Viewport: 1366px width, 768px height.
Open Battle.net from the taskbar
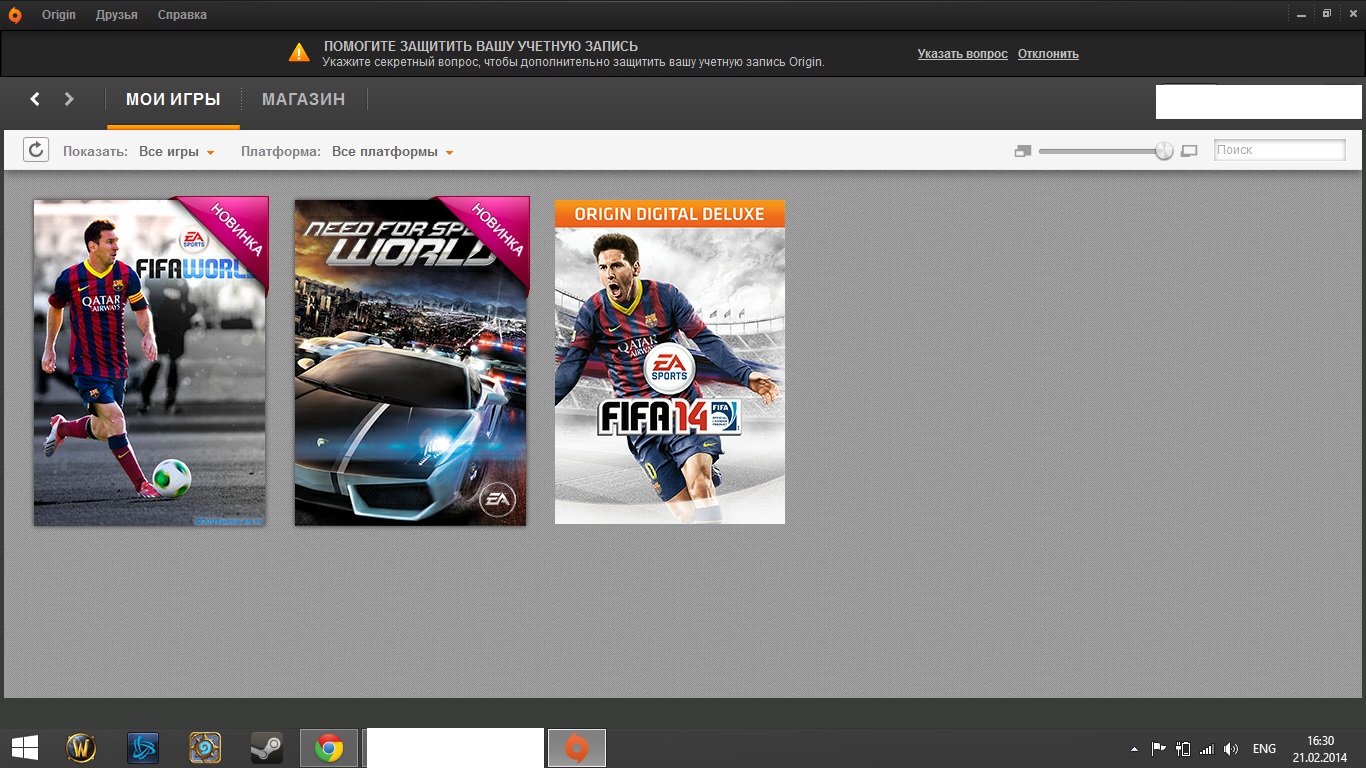[143, 748]
